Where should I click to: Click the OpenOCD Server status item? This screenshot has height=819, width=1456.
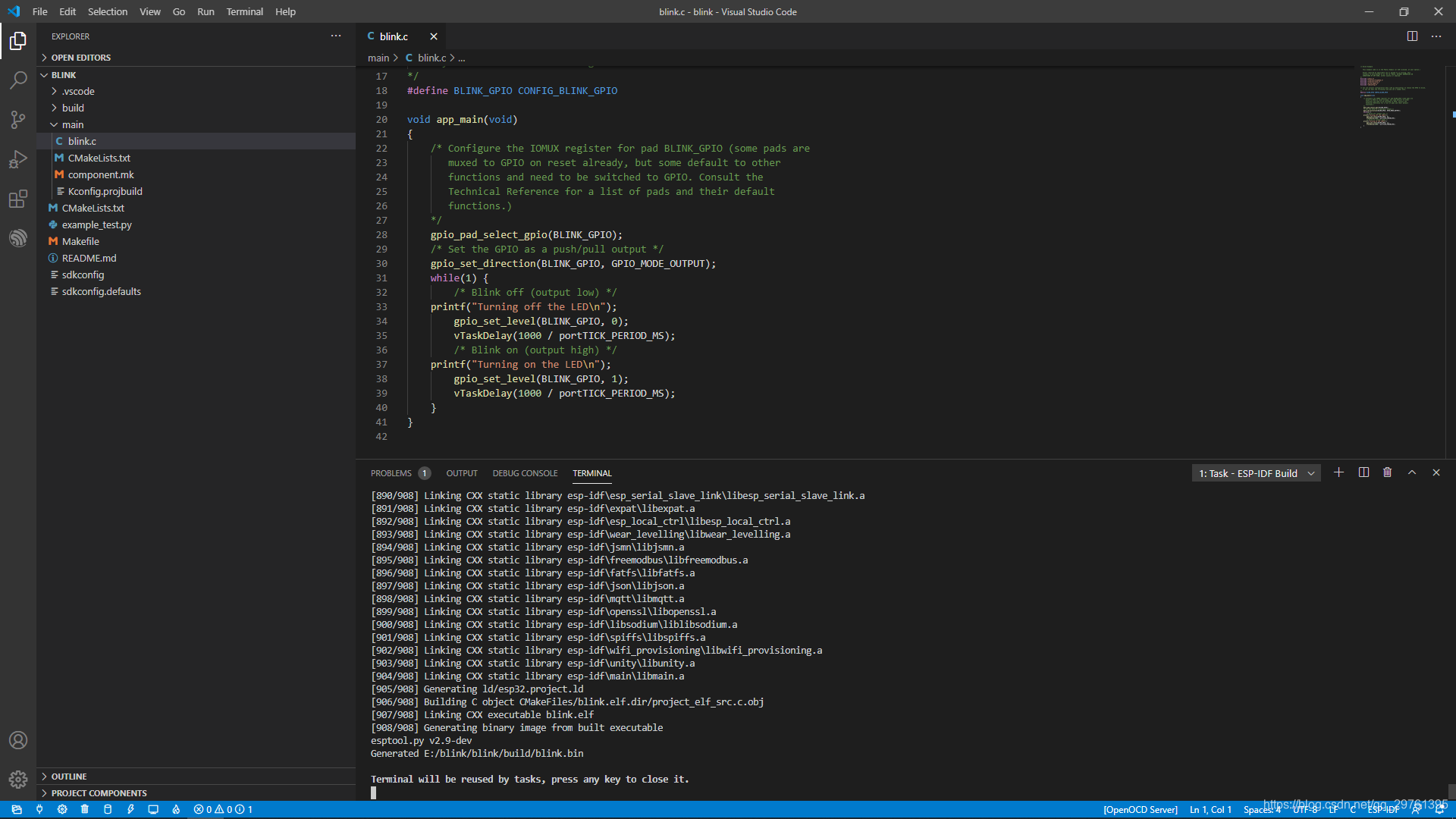coord(1140,809)
